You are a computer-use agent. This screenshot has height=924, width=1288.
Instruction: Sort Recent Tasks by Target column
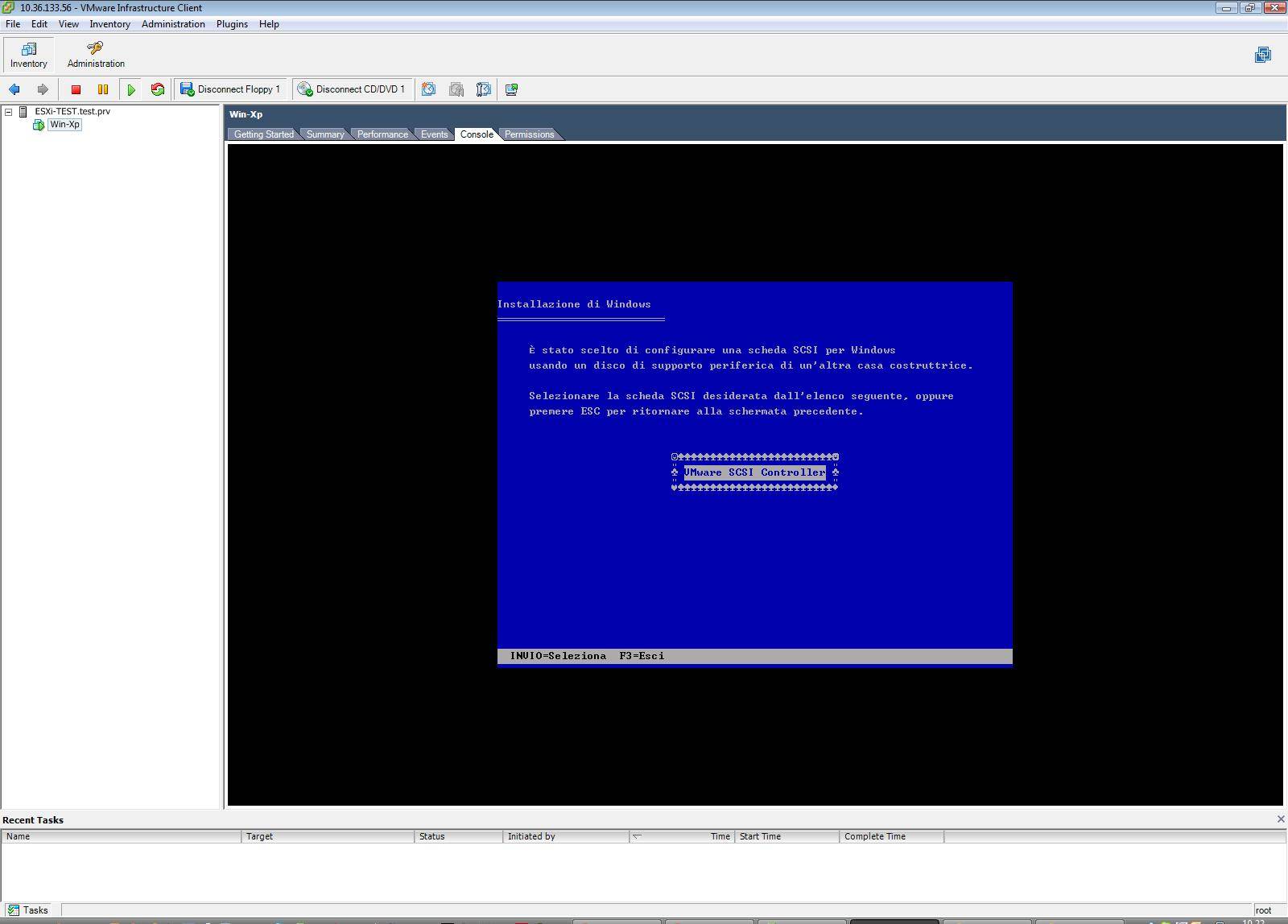pos(328,836)
